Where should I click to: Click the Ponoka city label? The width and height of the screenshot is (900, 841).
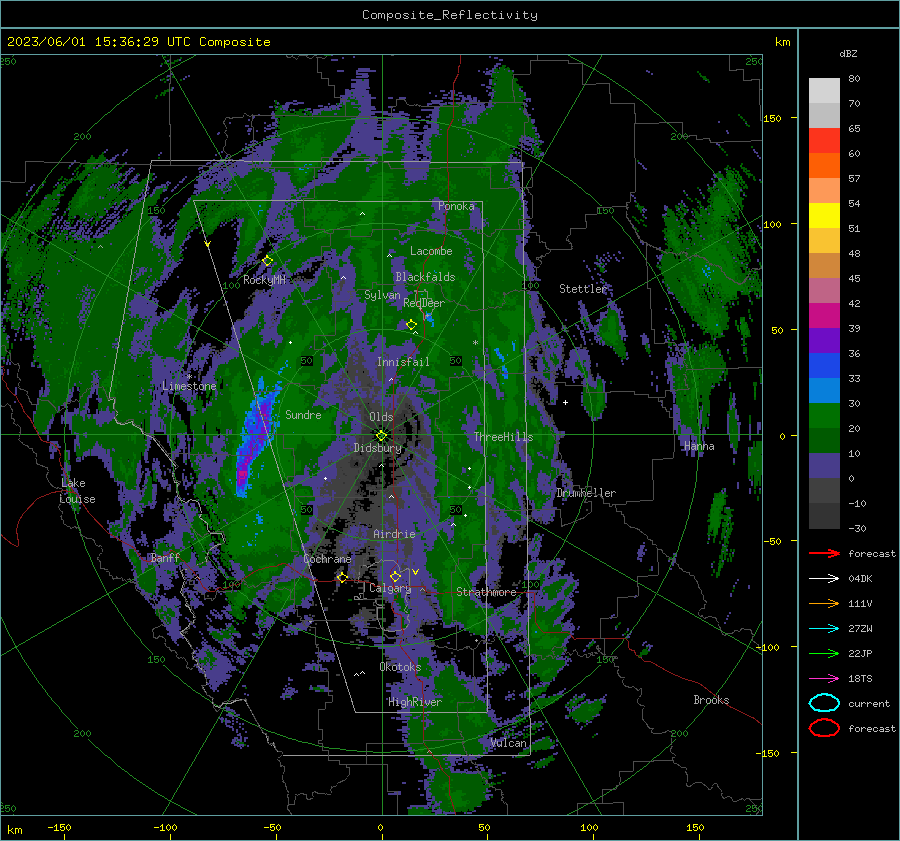[456, 206]
